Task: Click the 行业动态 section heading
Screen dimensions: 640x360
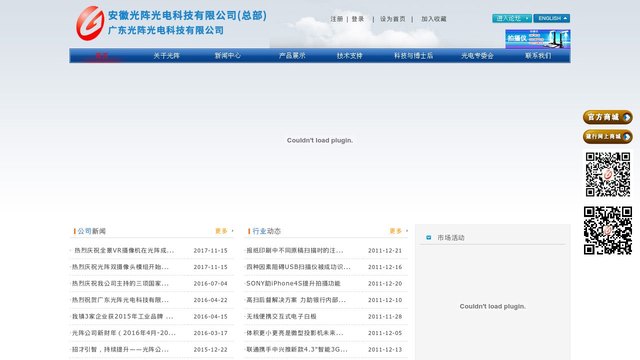Action: pyautogui.click(x=267, y=231)
